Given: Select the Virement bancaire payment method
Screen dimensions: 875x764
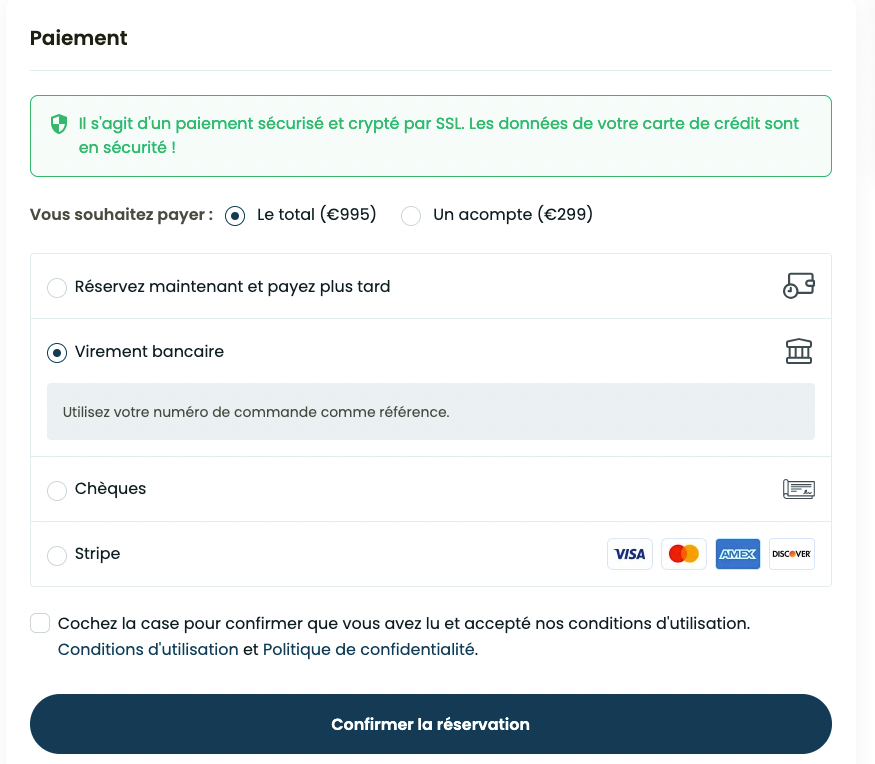Looking at the screenshot, I should (57, 353).
